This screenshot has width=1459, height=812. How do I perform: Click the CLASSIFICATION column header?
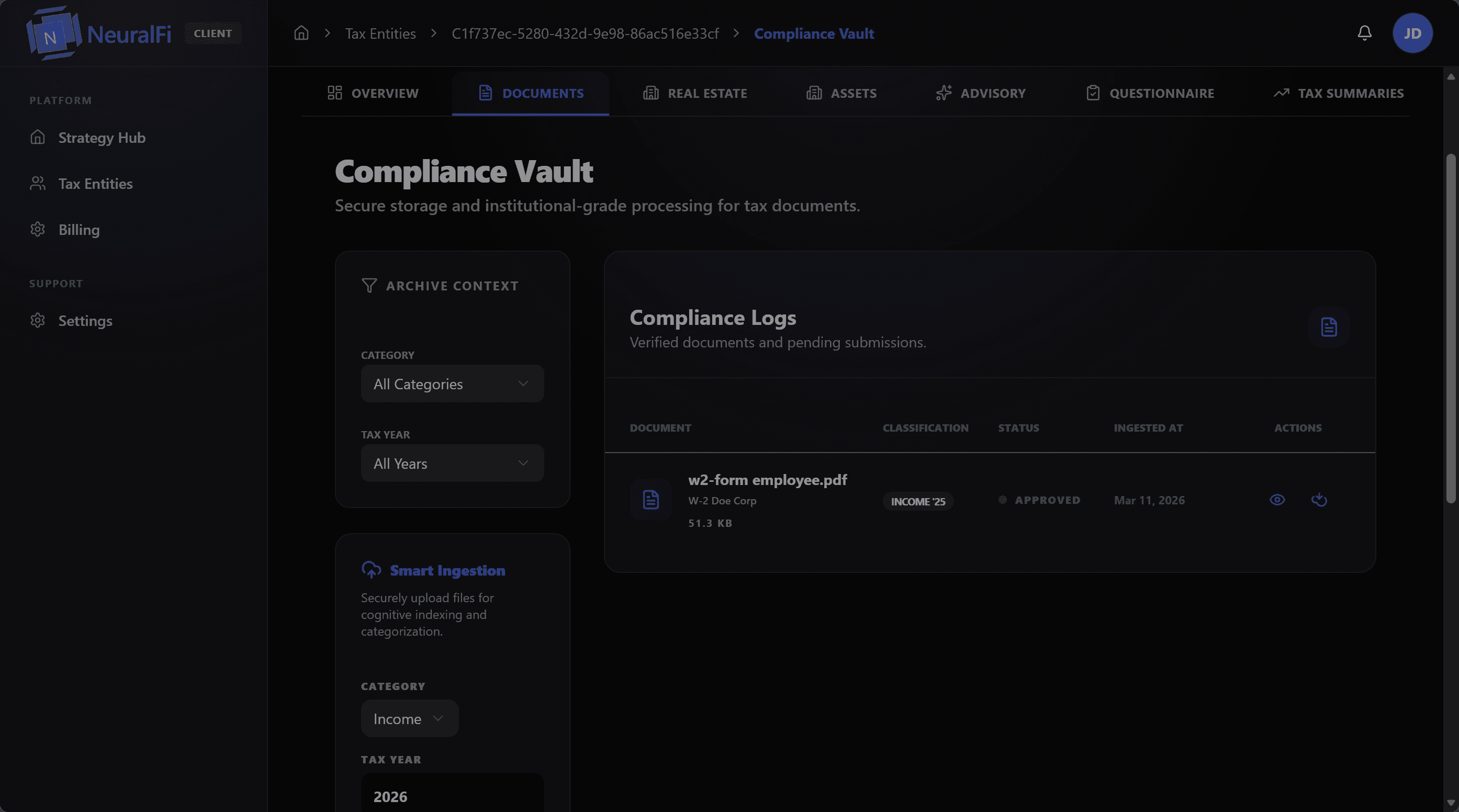click(x=925, y=427)
